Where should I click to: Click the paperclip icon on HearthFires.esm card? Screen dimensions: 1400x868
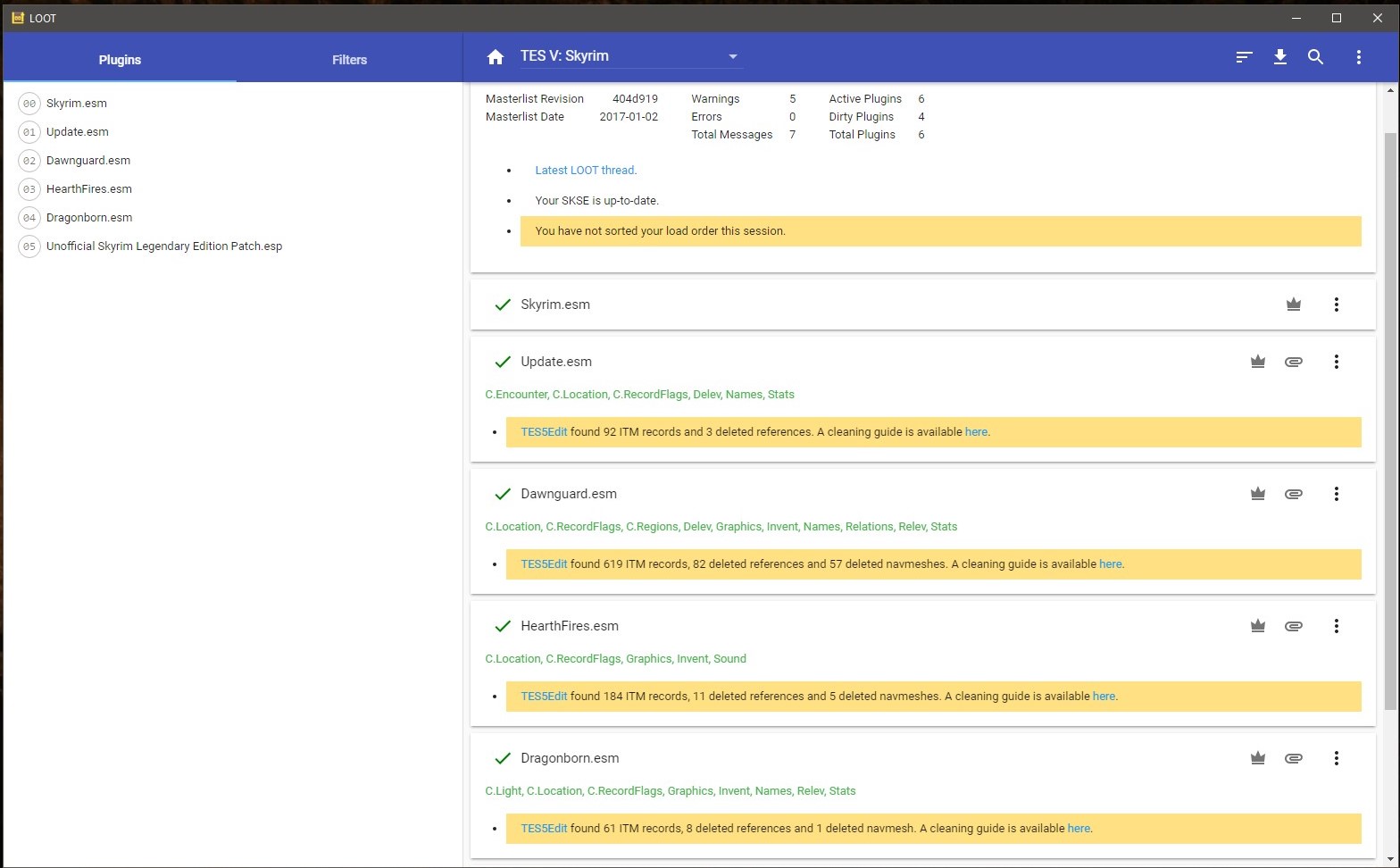1293,626
